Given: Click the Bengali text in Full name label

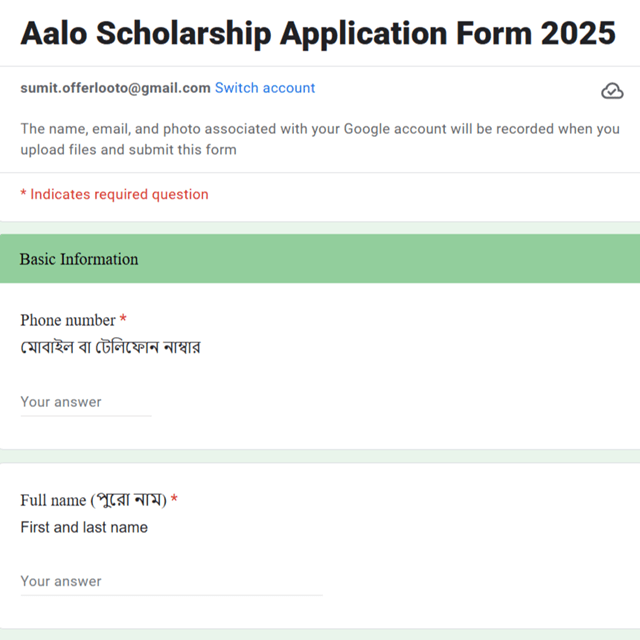Looking at the screenshot, I should (129, 500).
